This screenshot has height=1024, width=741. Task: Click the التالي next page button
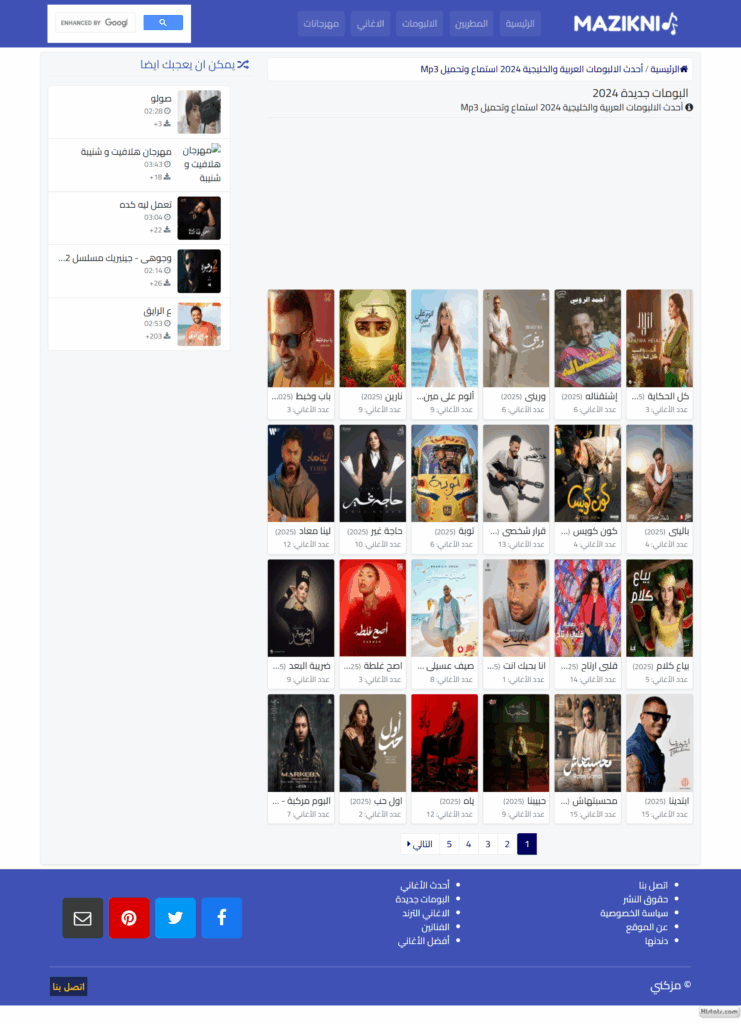click(420, 844)
